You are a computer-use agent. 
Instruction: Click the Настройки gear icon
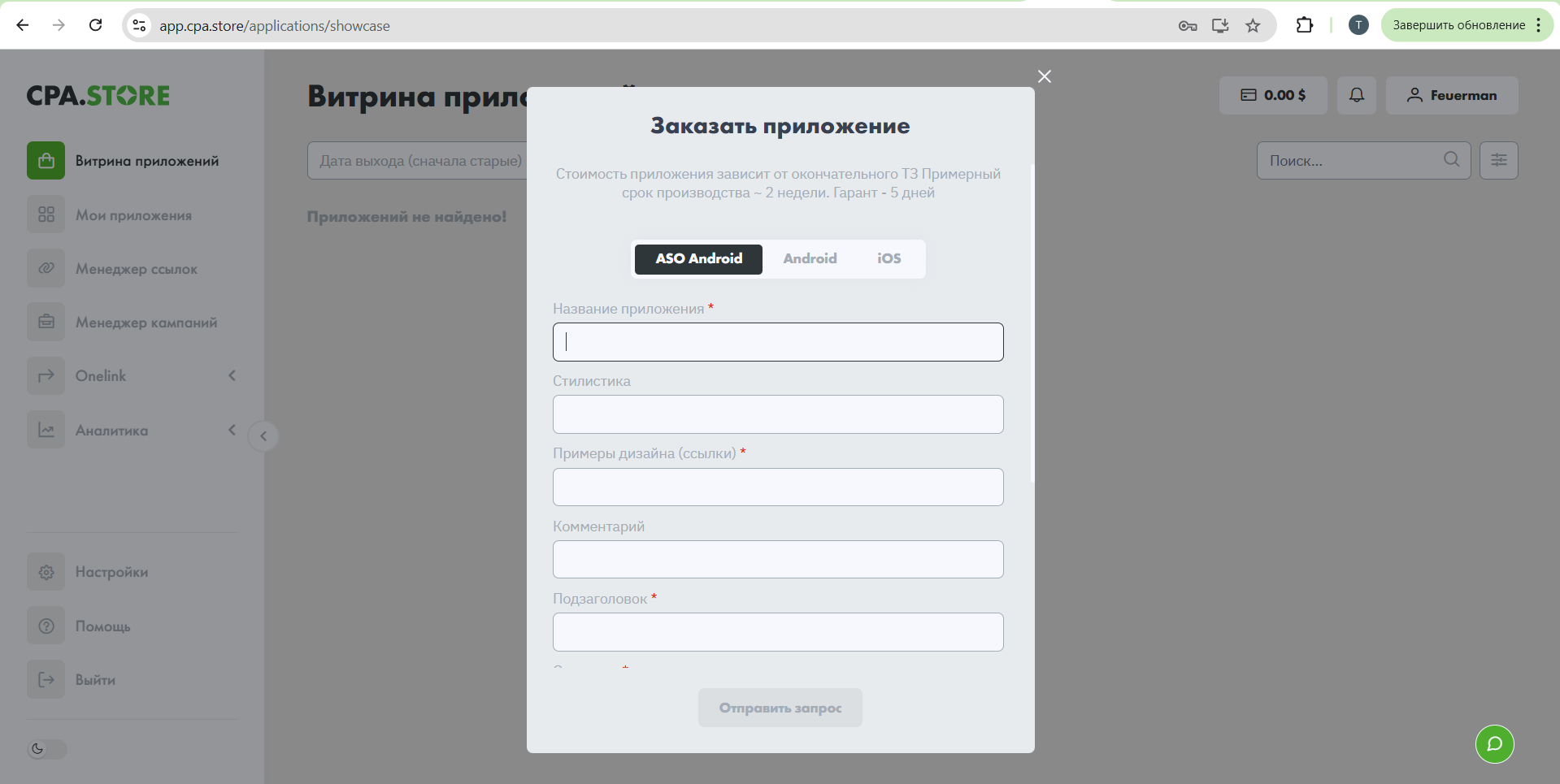point(46,572)
